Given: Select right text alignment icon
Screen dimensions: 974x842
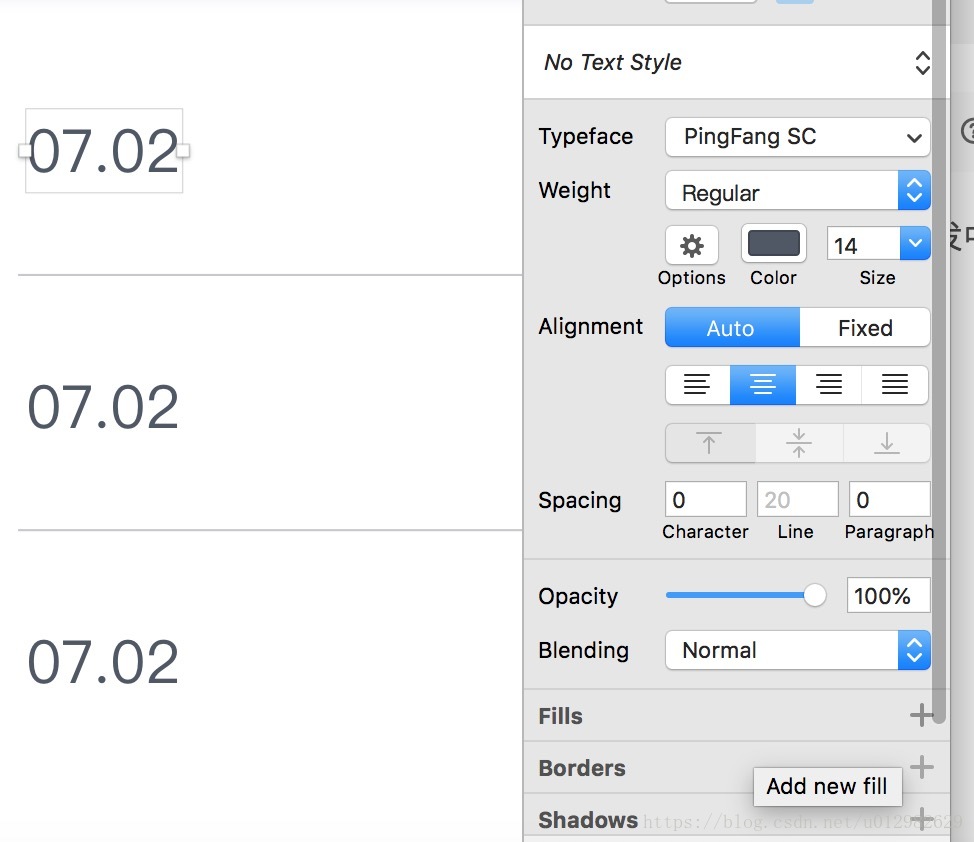Looking at the screenshot, I should 829,385.
